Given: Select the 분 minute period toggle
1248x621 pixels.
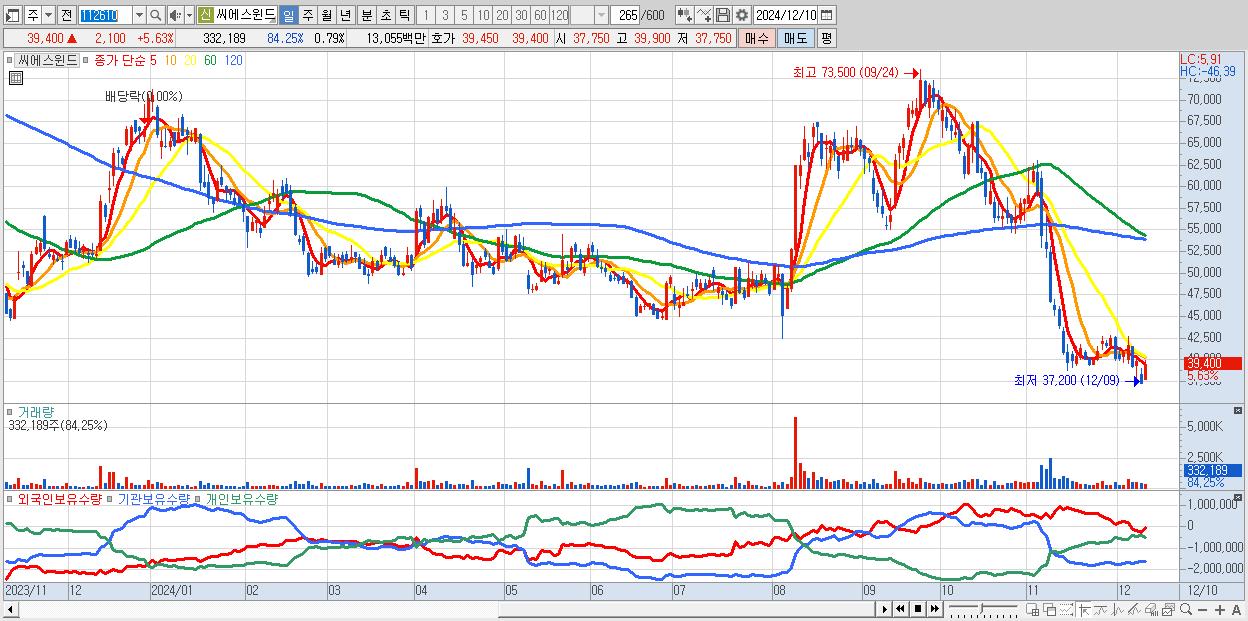Looking at the screenshot, I should point(366,15).
